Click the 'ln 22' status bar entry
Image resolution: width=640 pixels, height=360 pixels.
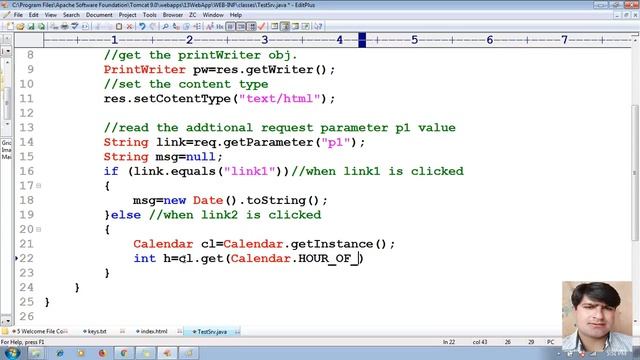pos(449,342)
